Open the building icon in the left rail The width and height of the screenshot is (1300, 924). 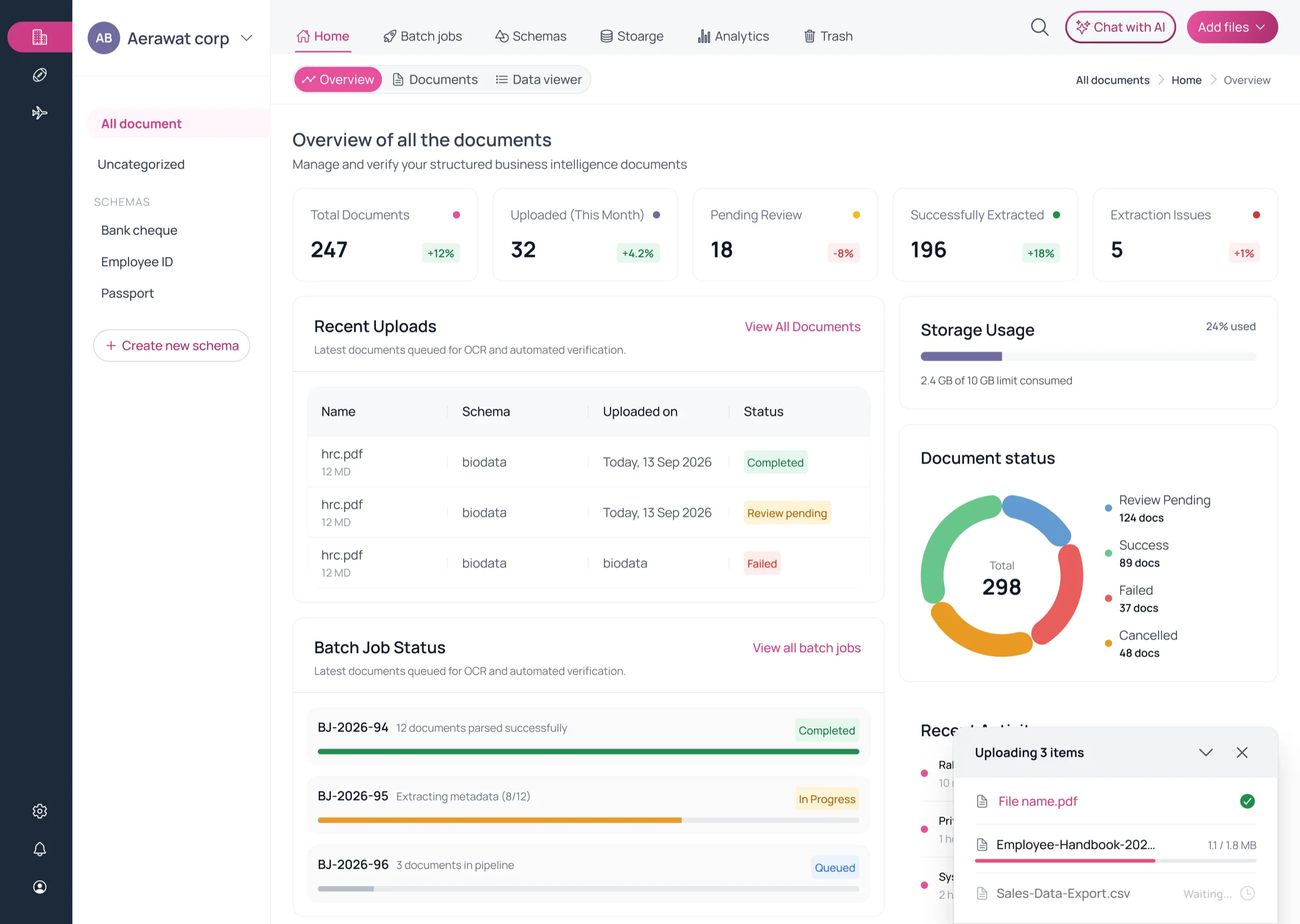tap(39, 37)
